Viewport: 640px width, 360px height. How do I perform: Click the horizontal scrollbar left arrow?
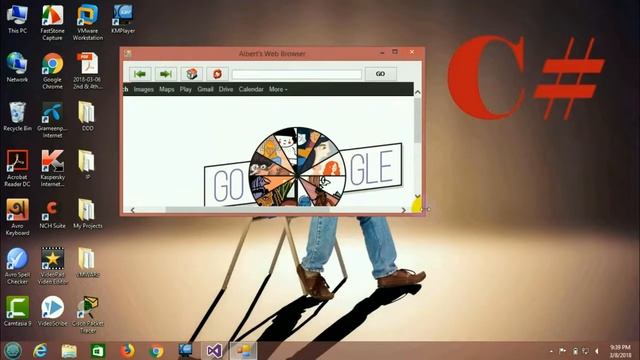[133, 210]
